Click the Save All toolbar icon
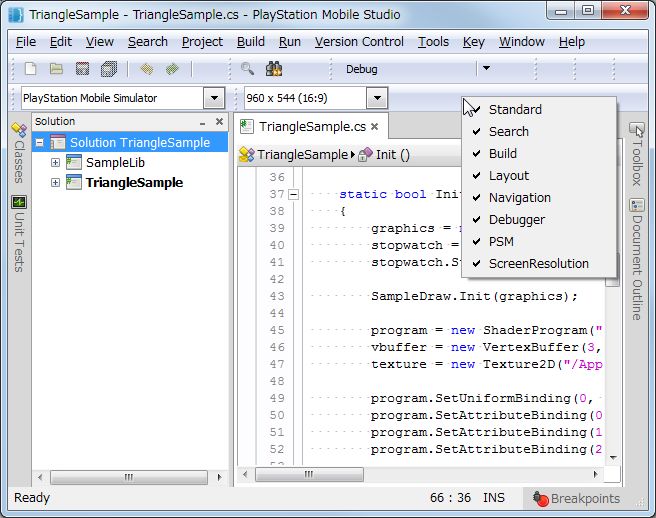This screenshot has height=518, width=656. [109, 69]
